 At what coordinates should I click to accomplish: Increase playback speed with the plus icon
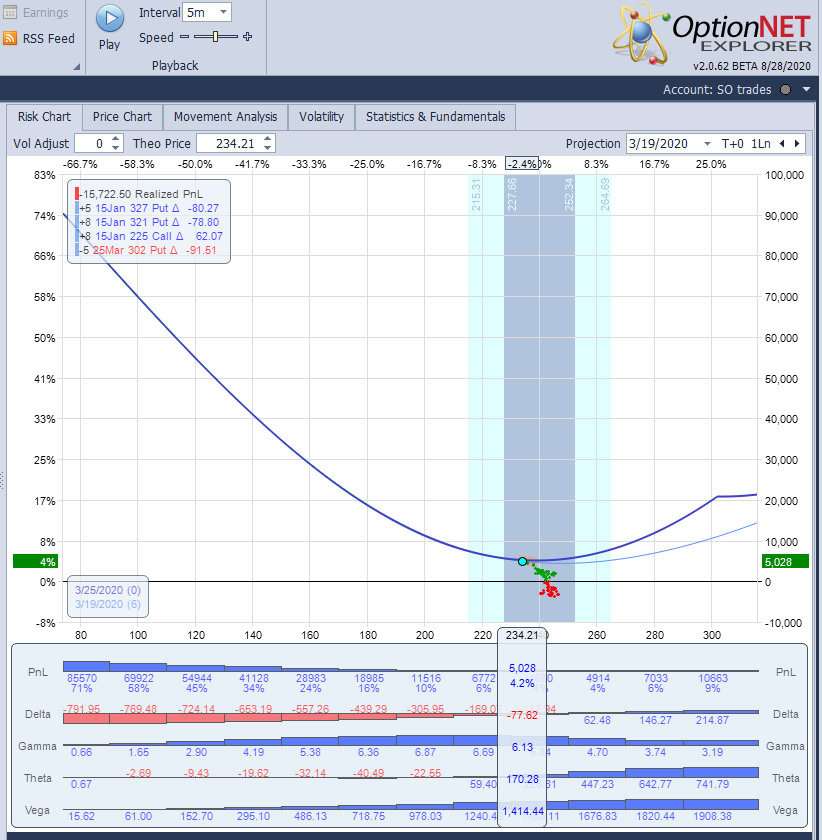248,36
